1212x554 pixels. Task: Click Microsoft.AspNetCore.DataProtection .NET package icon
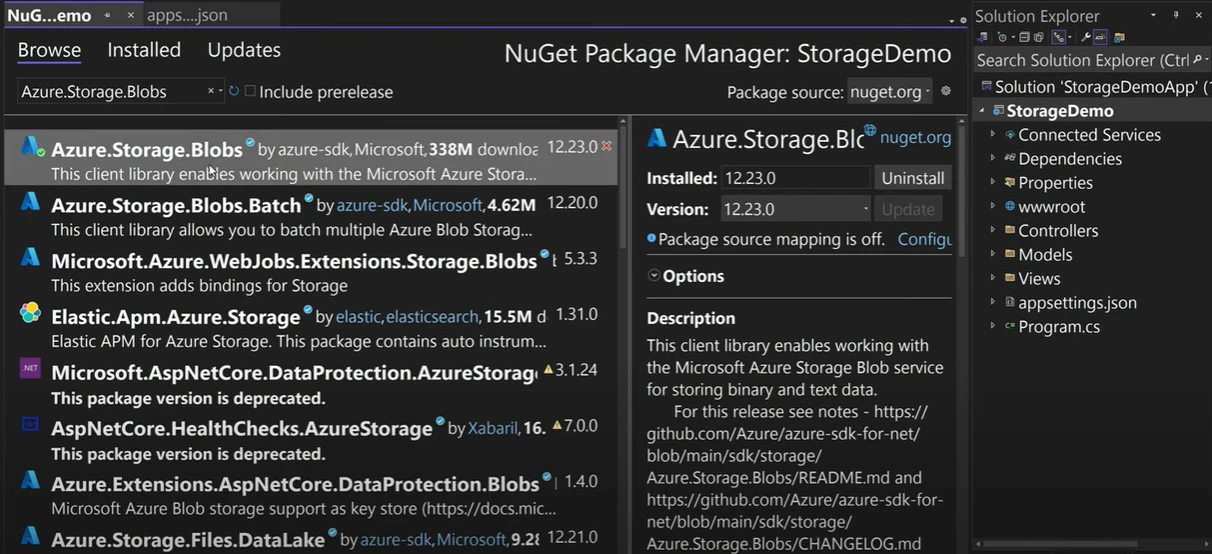[x=31, y=369]
